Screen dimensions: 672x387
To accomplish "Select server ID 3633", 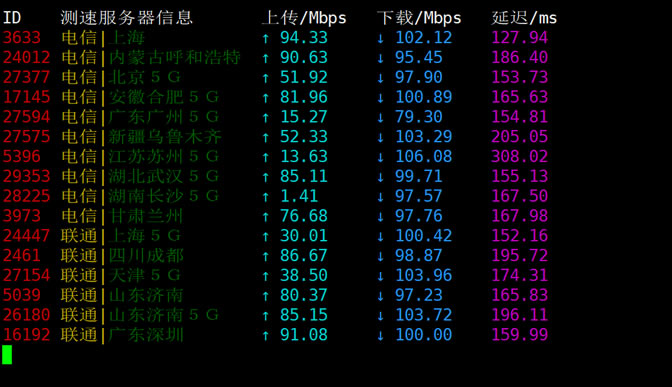I will (x=22, y=38).
